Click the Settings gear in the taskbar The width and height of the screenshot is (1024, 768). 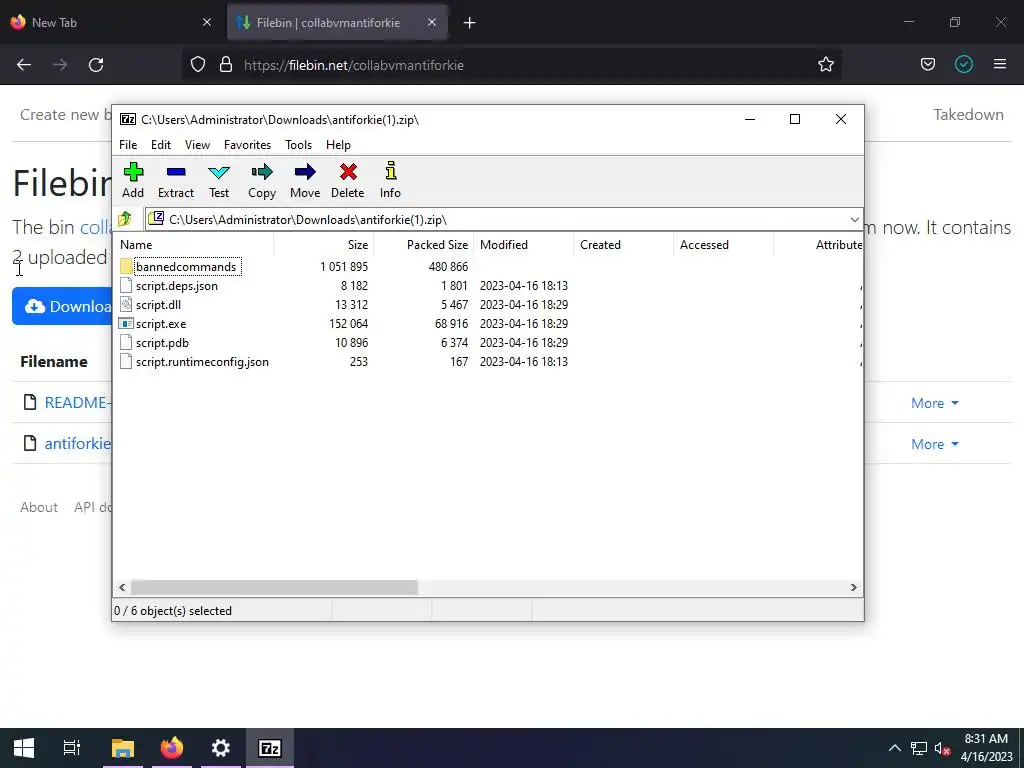(221, 748)
